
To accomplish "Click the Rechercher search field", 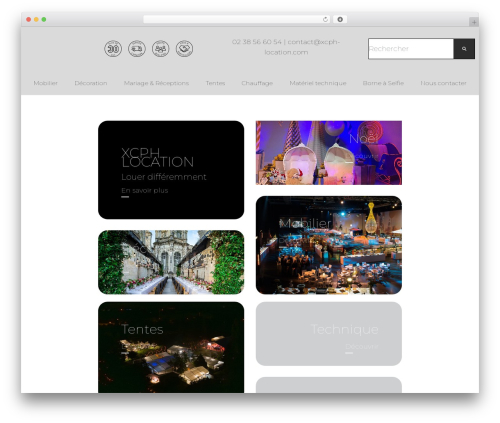I will (411, 49).
